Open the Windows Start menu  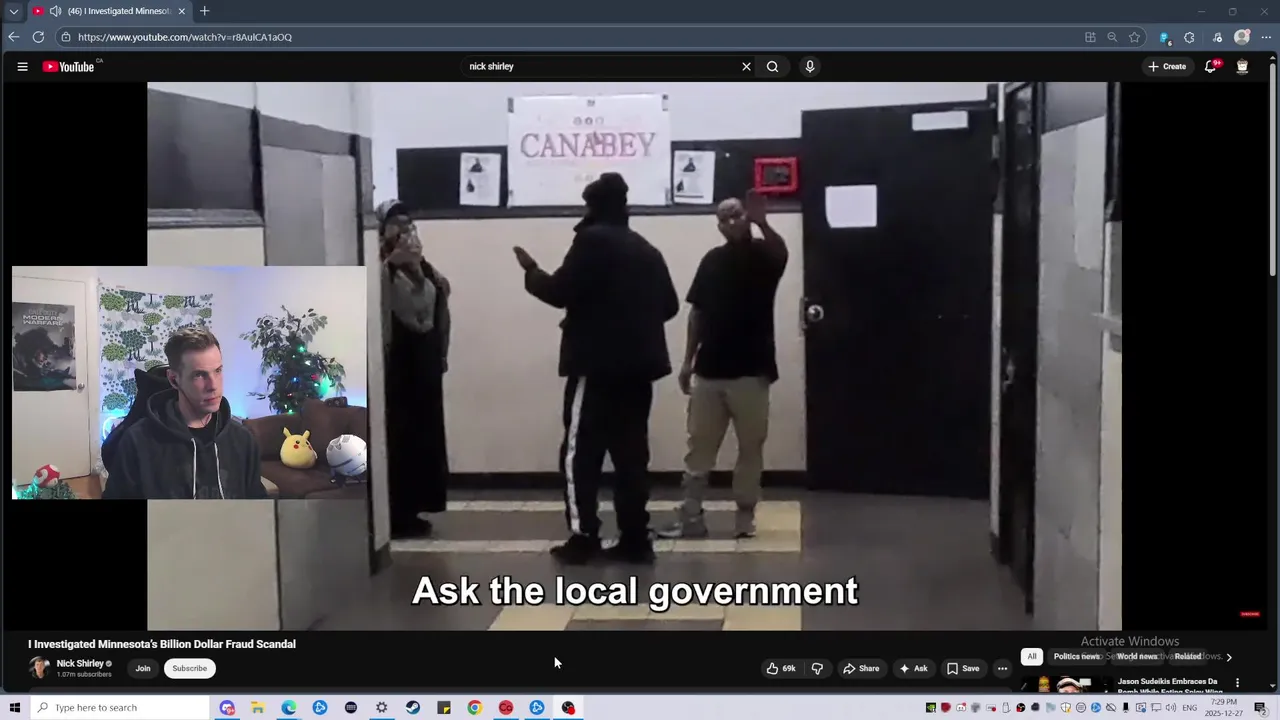click(14, 708)
